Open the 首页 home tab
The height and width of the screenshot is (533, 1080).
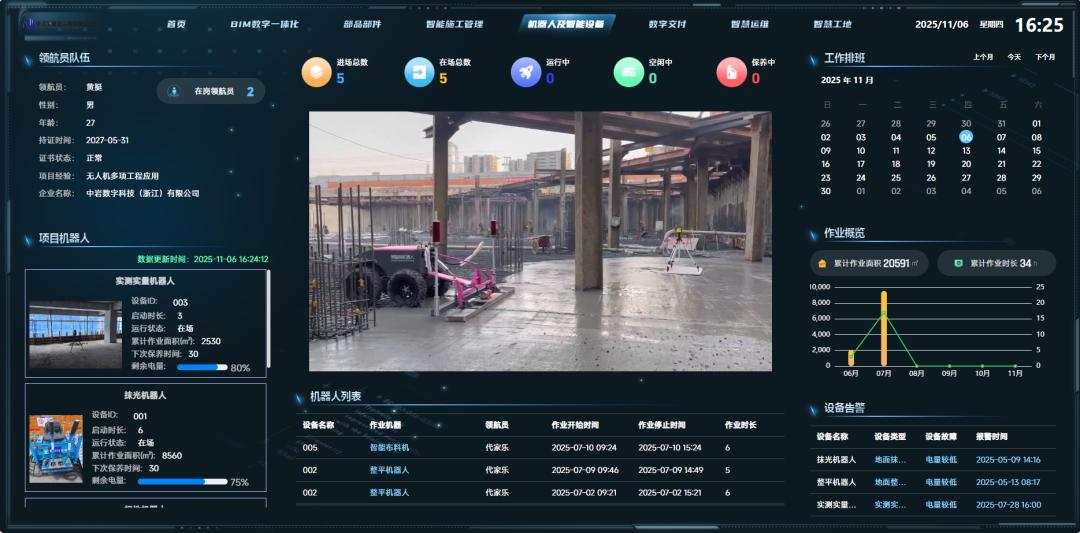[176, 24]
